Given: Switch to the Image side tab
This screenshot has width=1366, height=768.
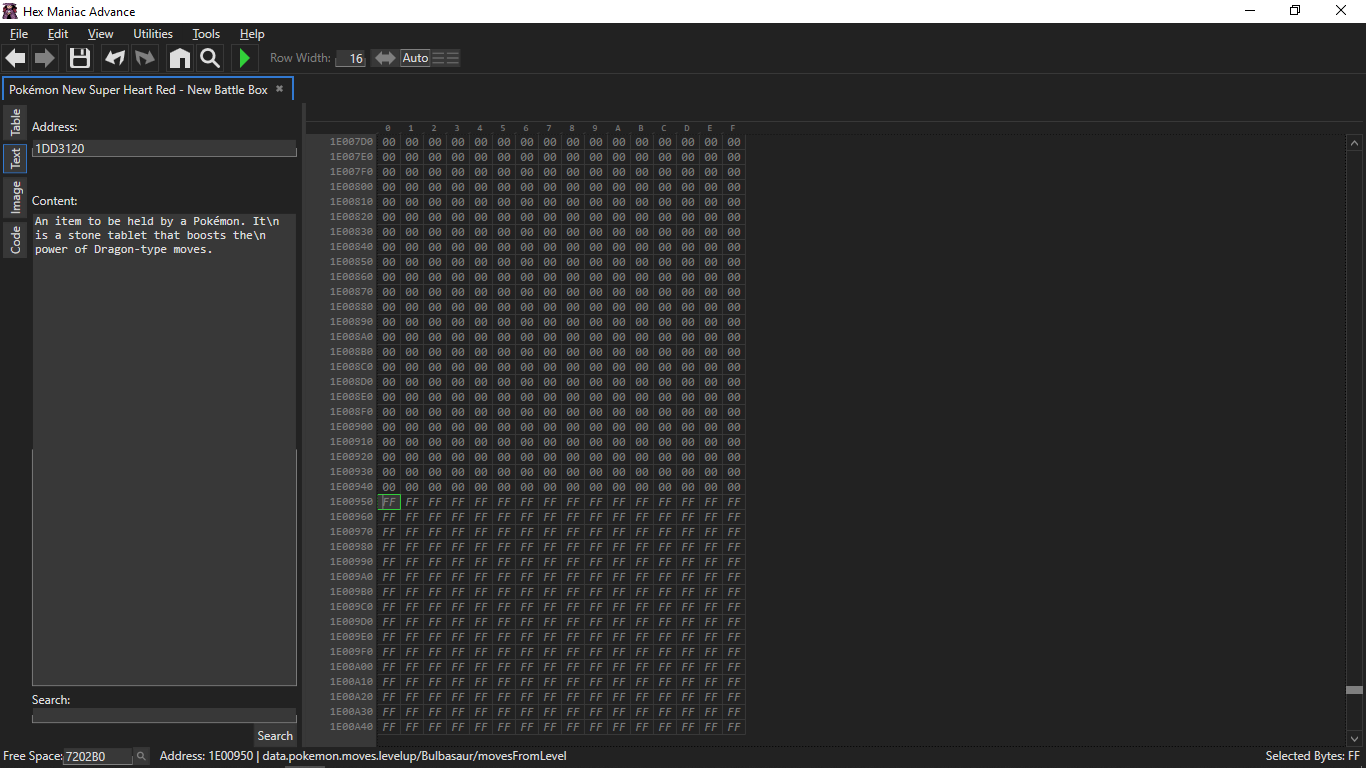Looking at the screenshot, I should (15, 198).
